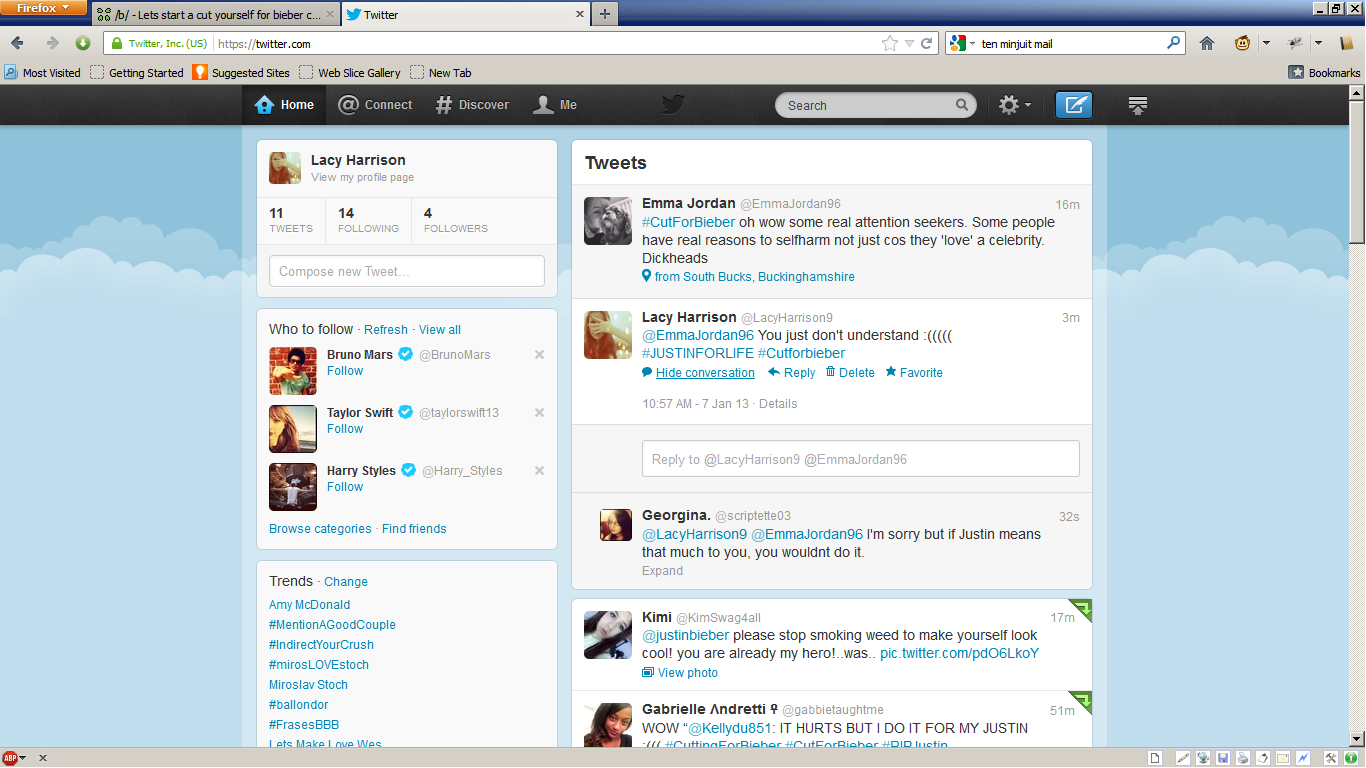
Task: Expand Georgina's reply tweet
Action: point(662,571)
